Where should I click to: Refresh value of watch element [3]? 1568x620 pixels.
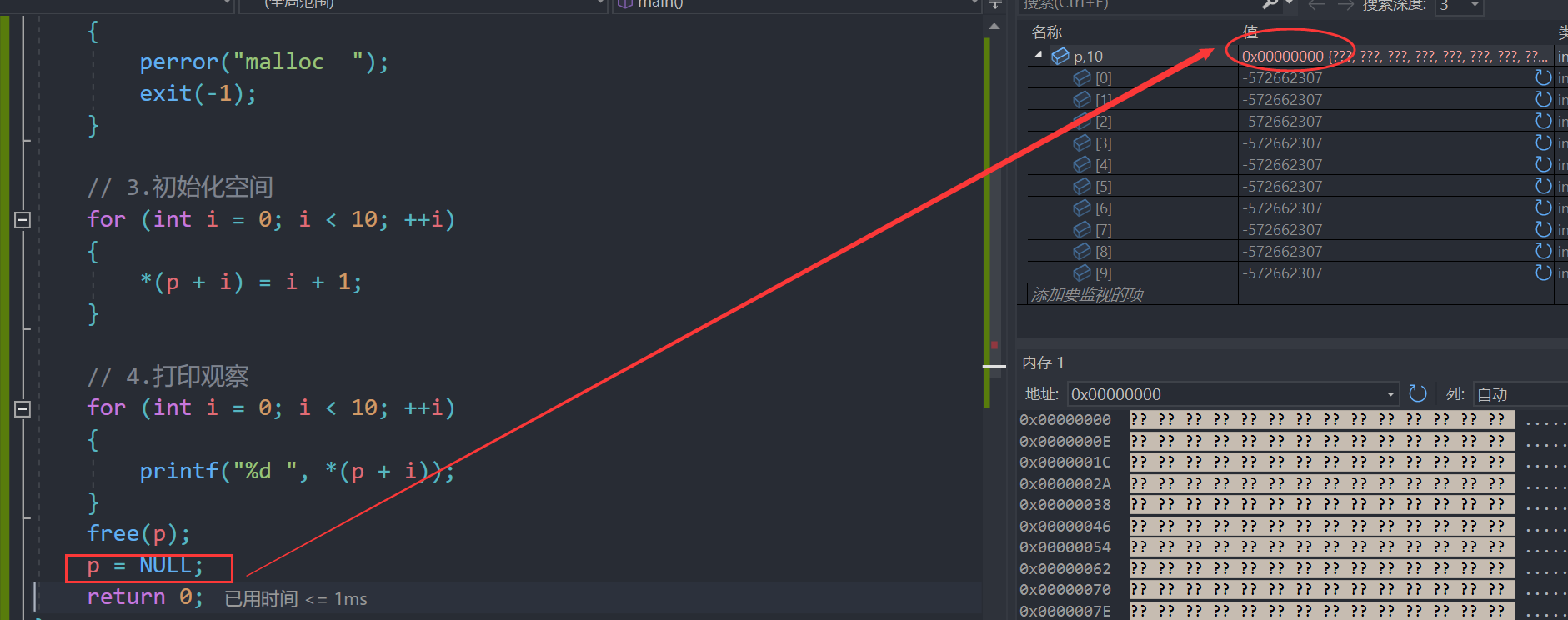(1543, 142)
